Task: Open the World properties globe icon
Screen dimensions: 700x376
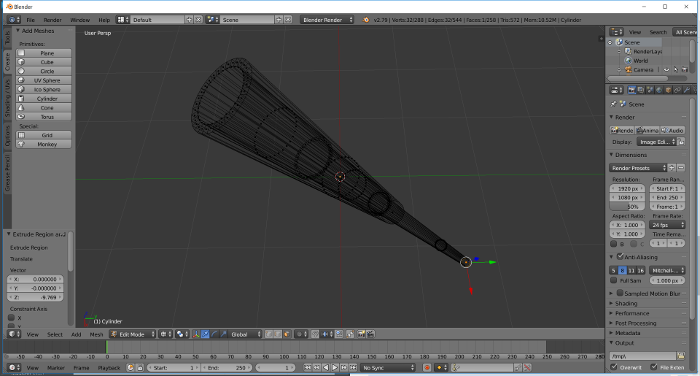Action: point(659,90)
